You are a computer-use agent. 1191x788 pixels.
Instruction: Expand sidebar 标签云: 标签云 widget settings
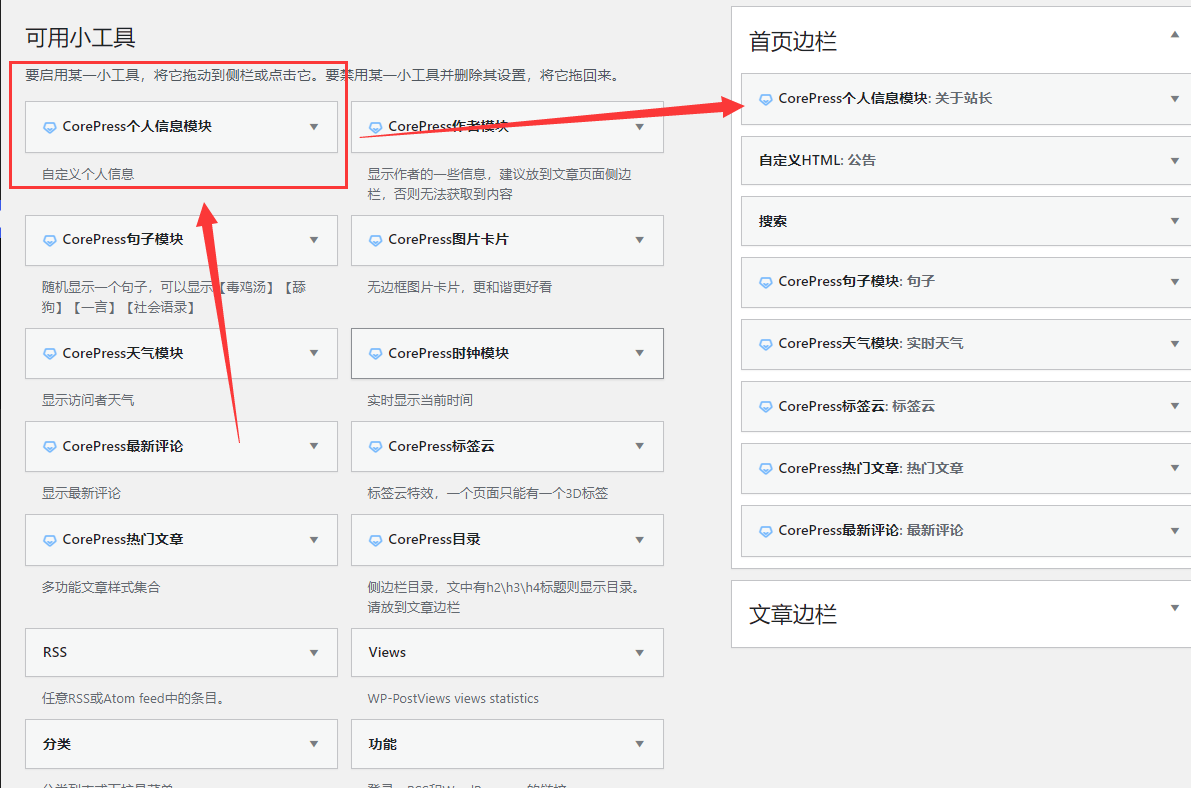click(1174, 407)
